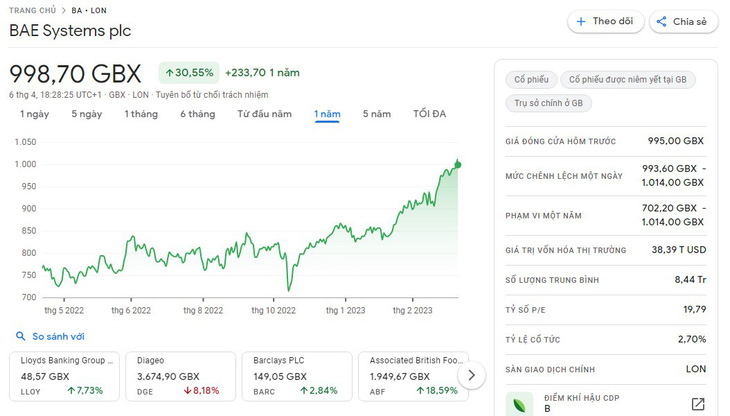The height and width of the screenshot is (416, 730).
Task: Click the magnifier icon beside So sánh với
Action: (x=20, y=336)
